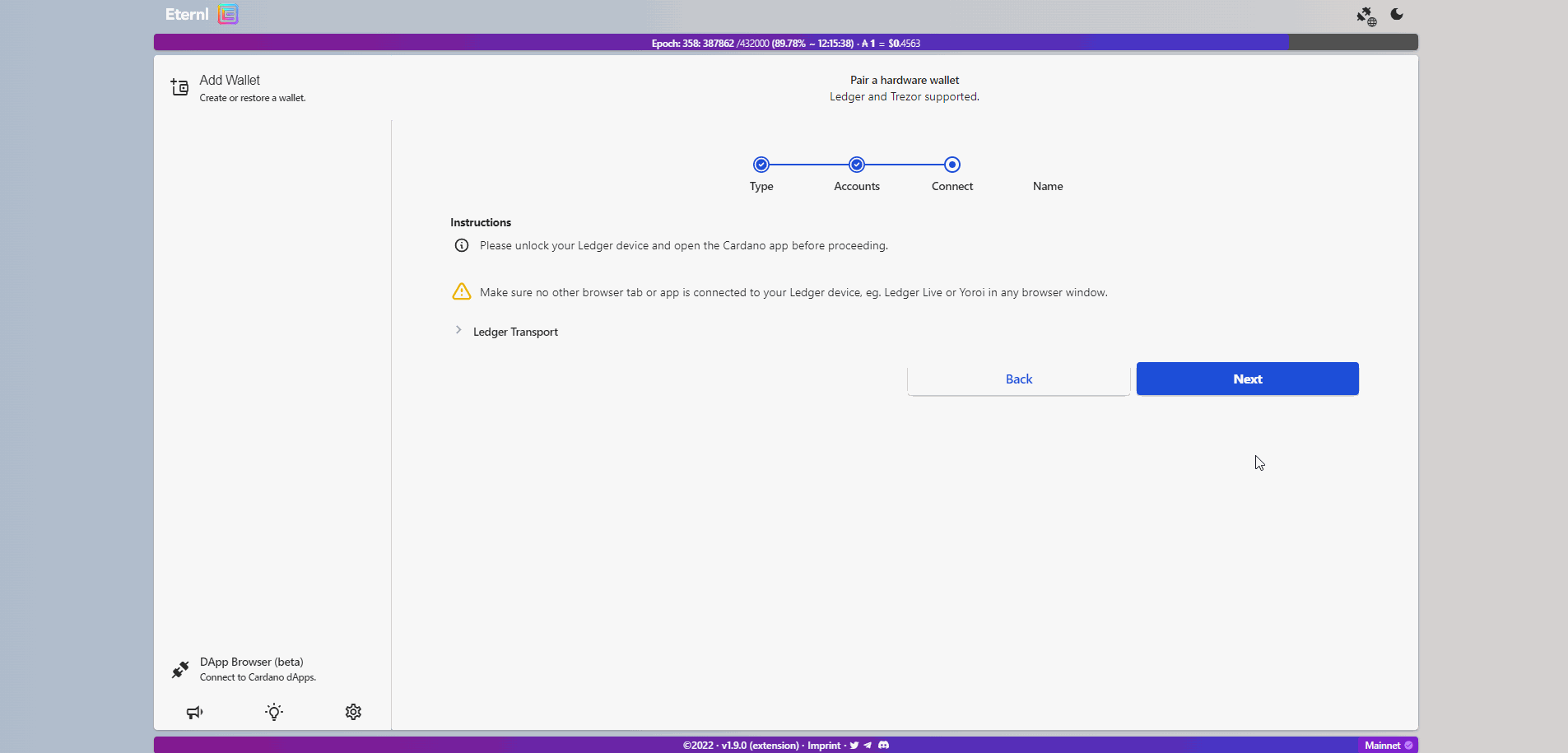Click the yellow warning triangle icon
The image size is (1568, 753).
pos(462,292)
